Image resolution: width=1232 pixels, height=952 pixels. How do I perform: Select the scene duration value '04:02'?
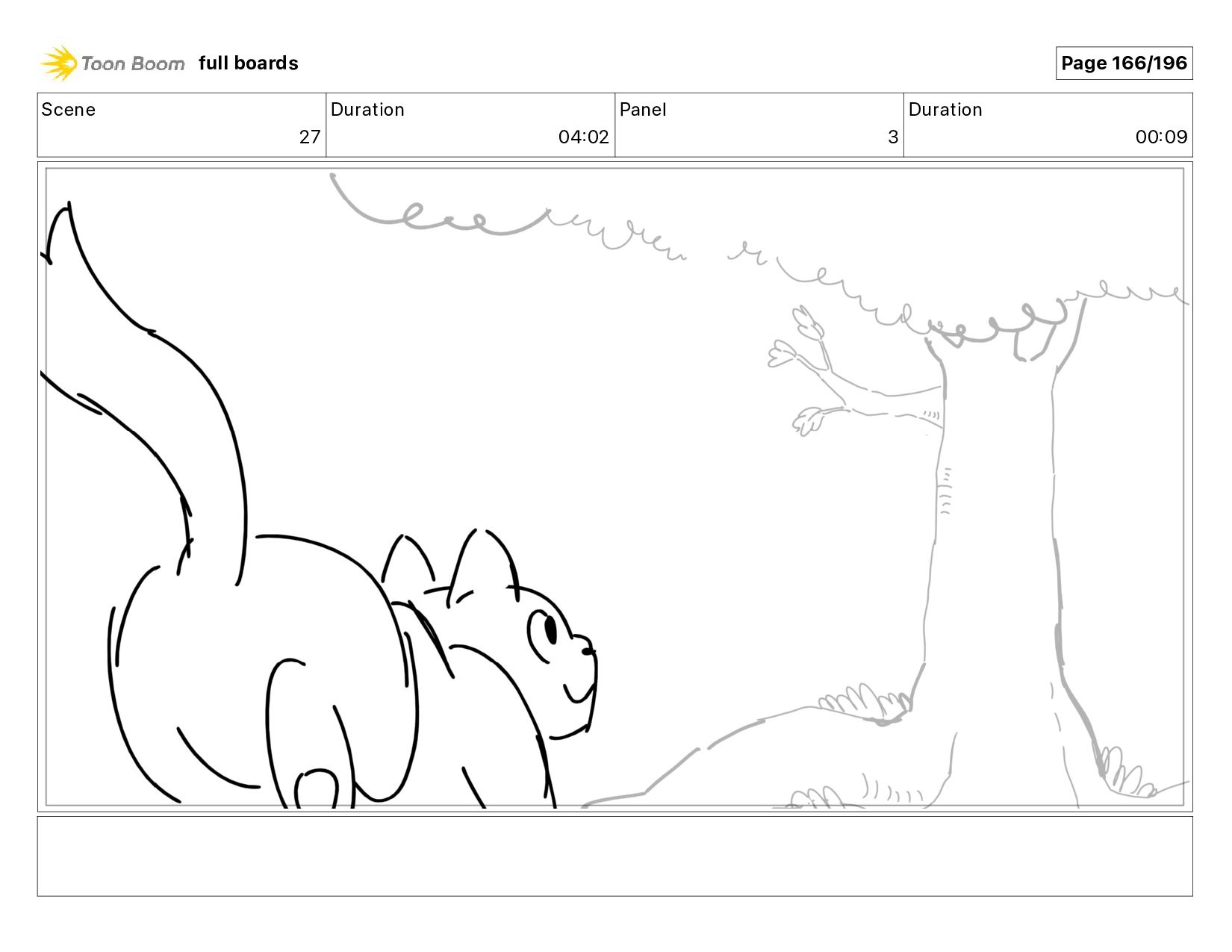tap(584, 137)
